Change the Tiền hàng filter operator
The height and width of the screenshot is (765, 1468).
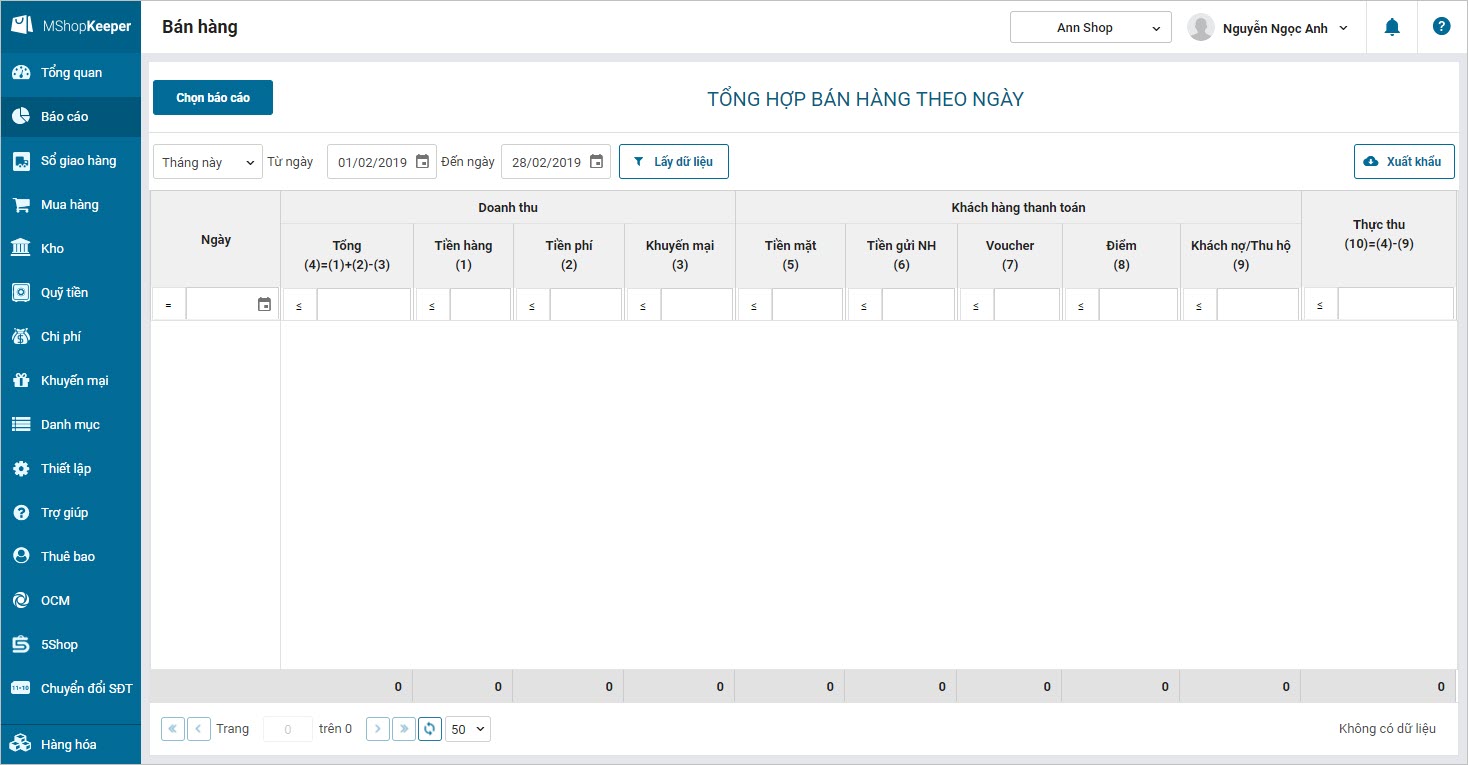tap(433, 305)
